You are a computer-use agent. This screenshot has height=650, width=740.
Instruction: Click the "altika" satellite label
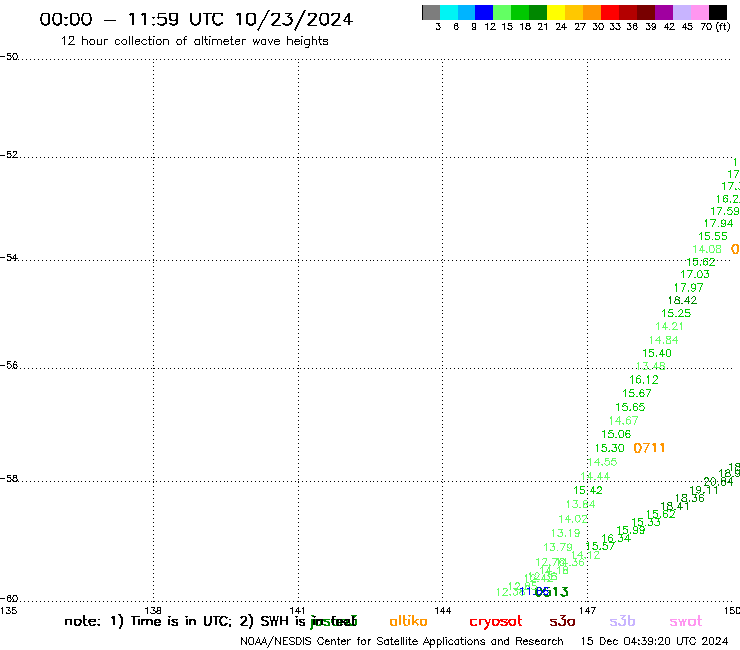(408, 621)
